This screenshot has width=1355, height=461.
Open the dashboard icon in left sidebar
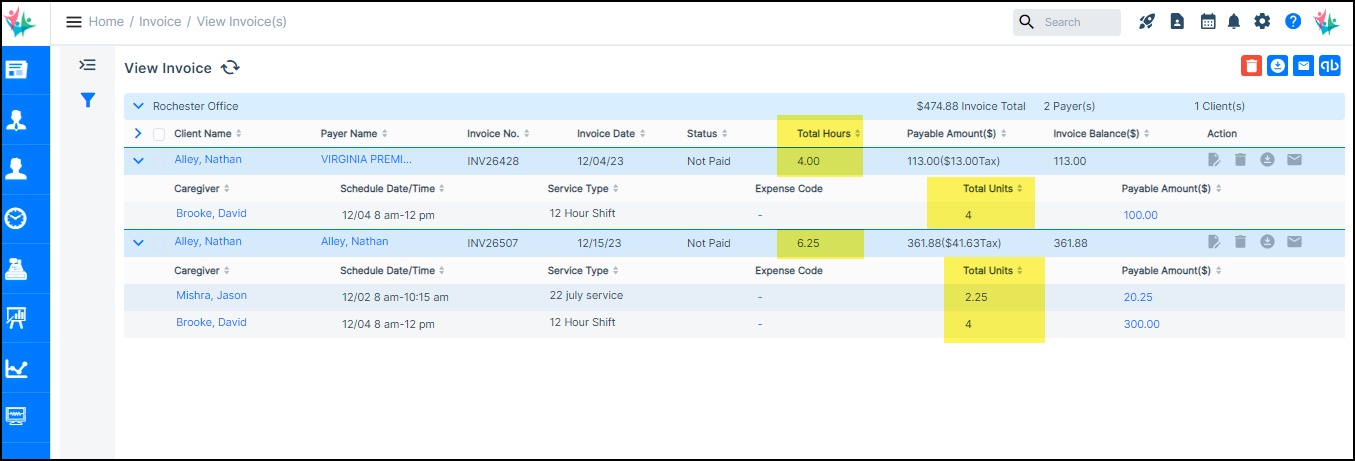coord(17,70)
